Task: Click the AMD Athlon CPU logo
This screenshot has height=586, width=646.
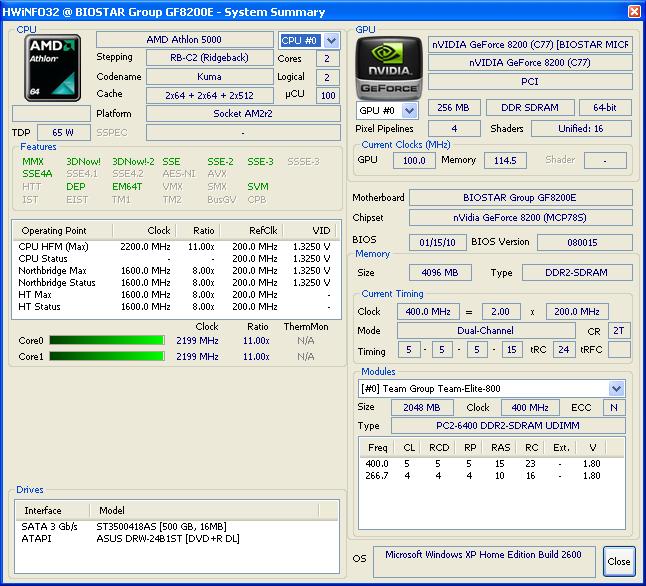Action: click(52, 68)
